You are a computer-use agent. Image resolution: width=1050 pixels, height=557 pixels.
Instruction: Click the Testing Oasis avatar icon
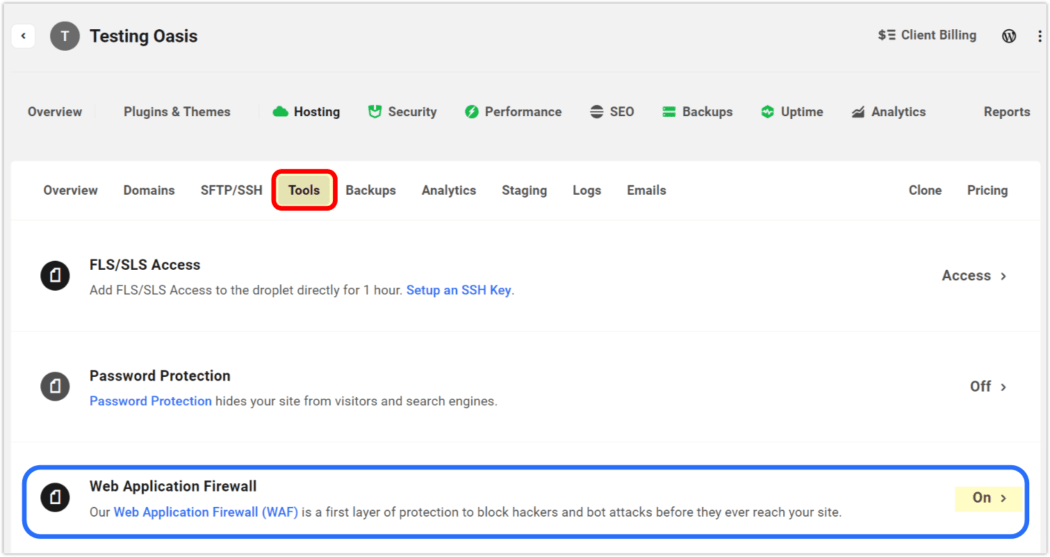click(65, 36)
